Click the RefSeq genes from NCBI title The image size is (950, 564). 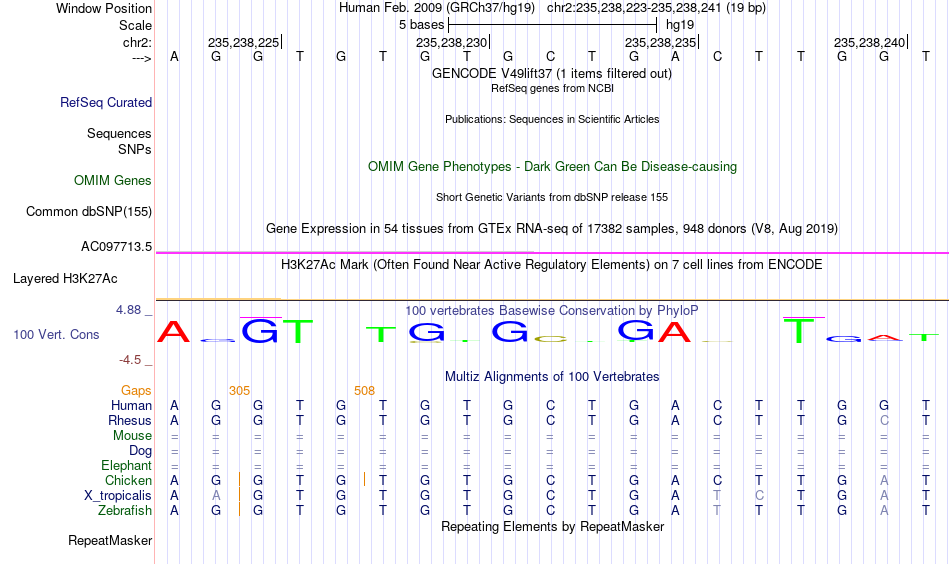click(x=553, y=88)
